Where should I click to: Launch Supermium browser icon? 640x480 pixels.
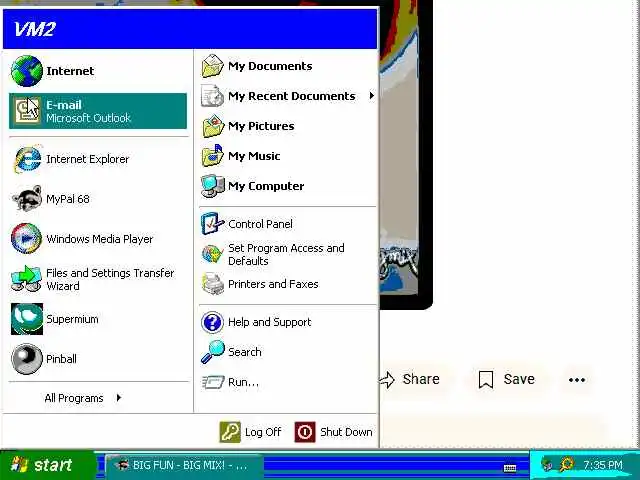point(27,319)
